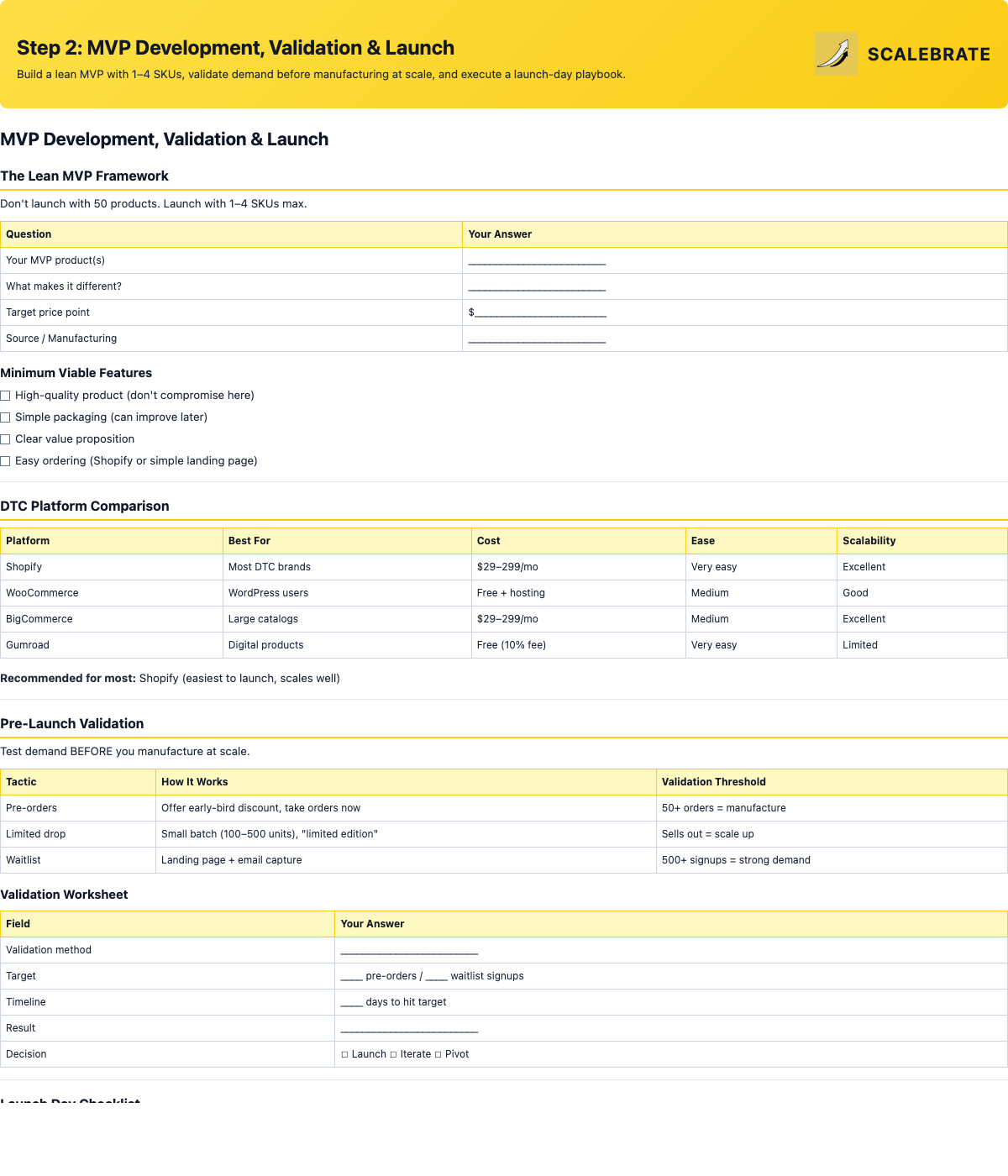
Task: Tick the Iterate decision box
Action: (393, 1054)
